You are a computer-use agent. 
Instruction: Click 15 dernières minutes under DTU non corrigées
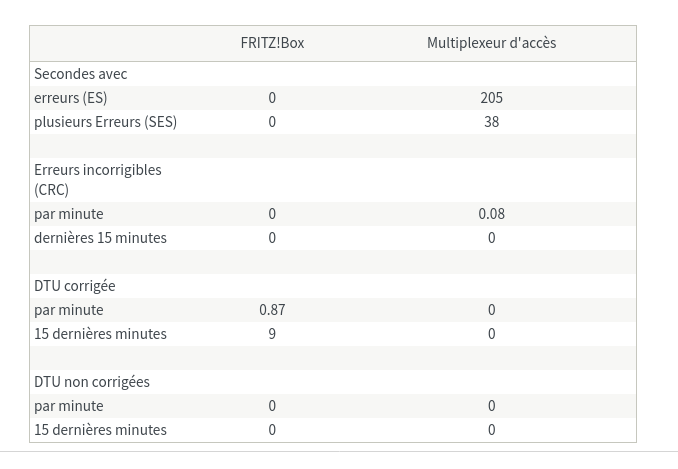tap(100, 430)
